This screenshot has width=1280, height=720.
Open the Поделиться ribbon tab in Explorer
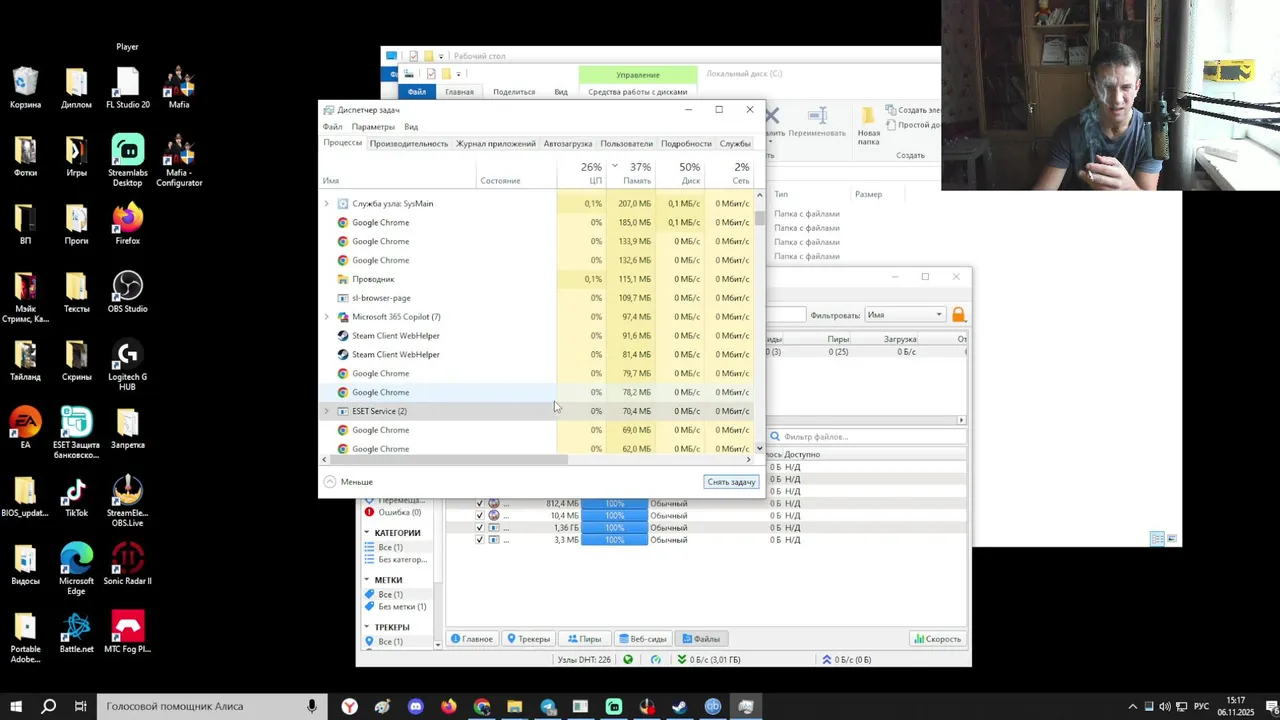point(514,92)
